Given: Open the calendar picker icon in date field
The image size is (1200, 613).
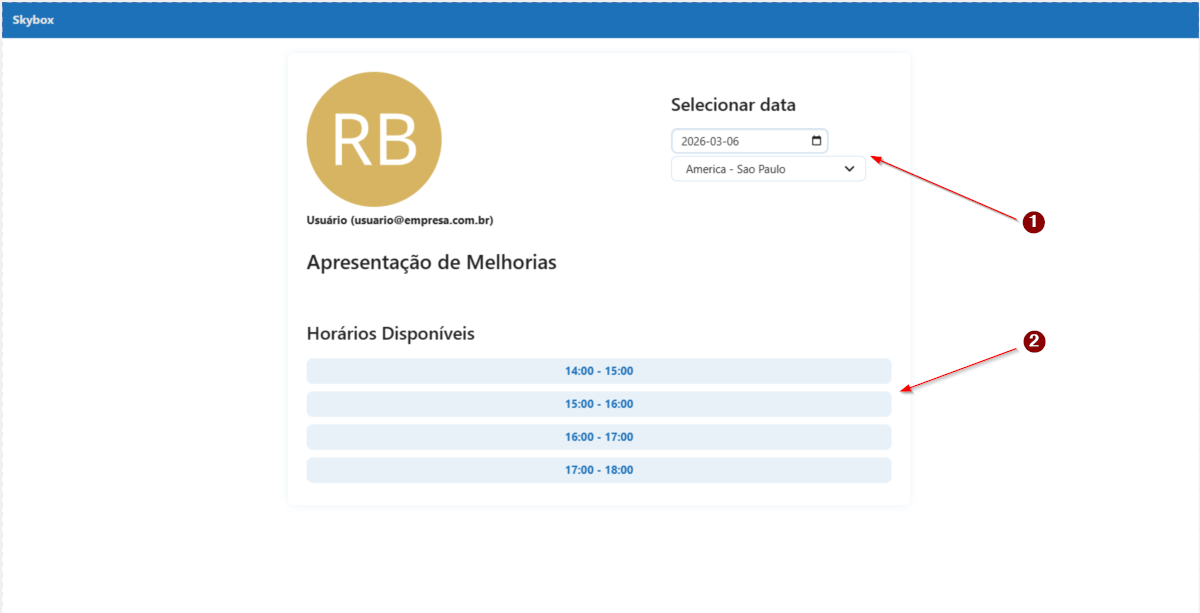Looking at the screenshot, I should [816, 141].
